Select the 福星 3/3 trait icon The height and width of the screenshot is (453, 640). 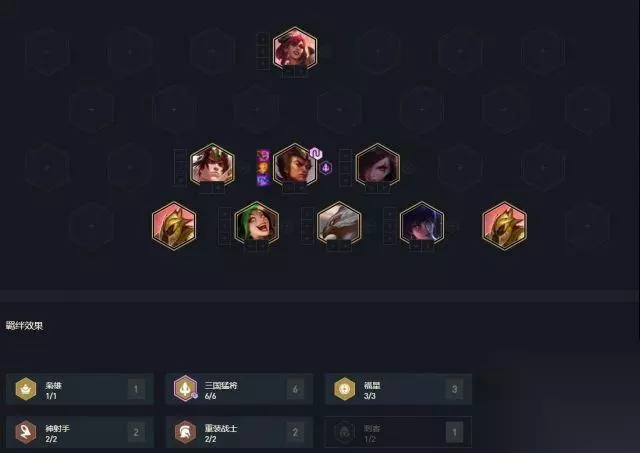click(x=345, y=389)
